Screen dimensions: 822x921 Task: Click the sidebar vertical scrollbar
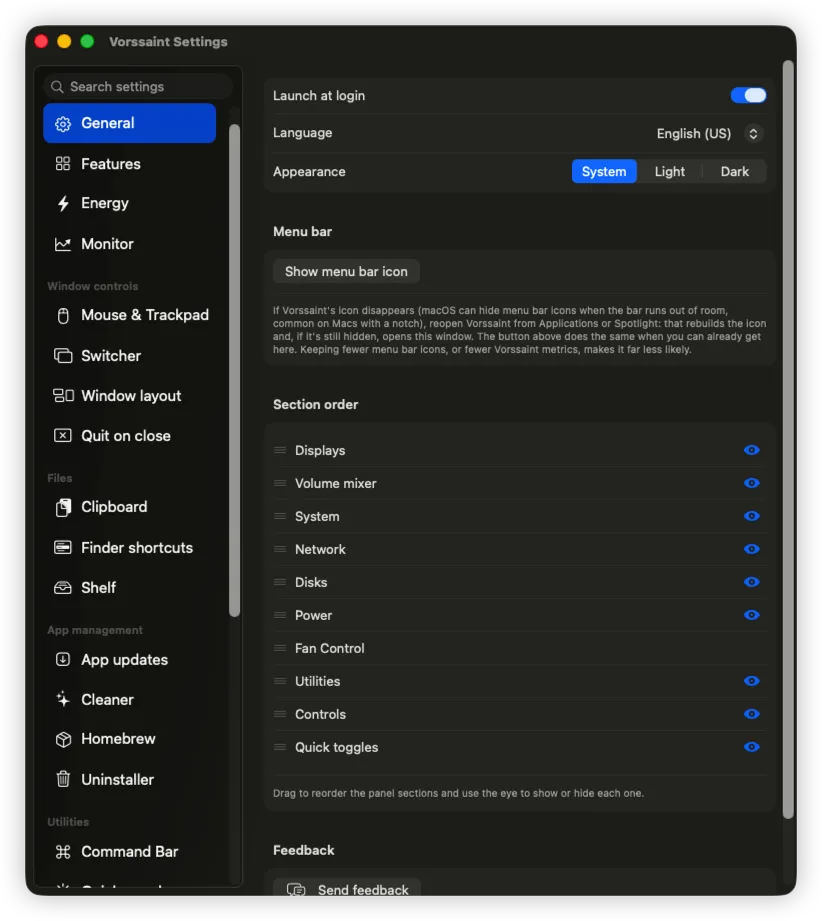(234, 371)
